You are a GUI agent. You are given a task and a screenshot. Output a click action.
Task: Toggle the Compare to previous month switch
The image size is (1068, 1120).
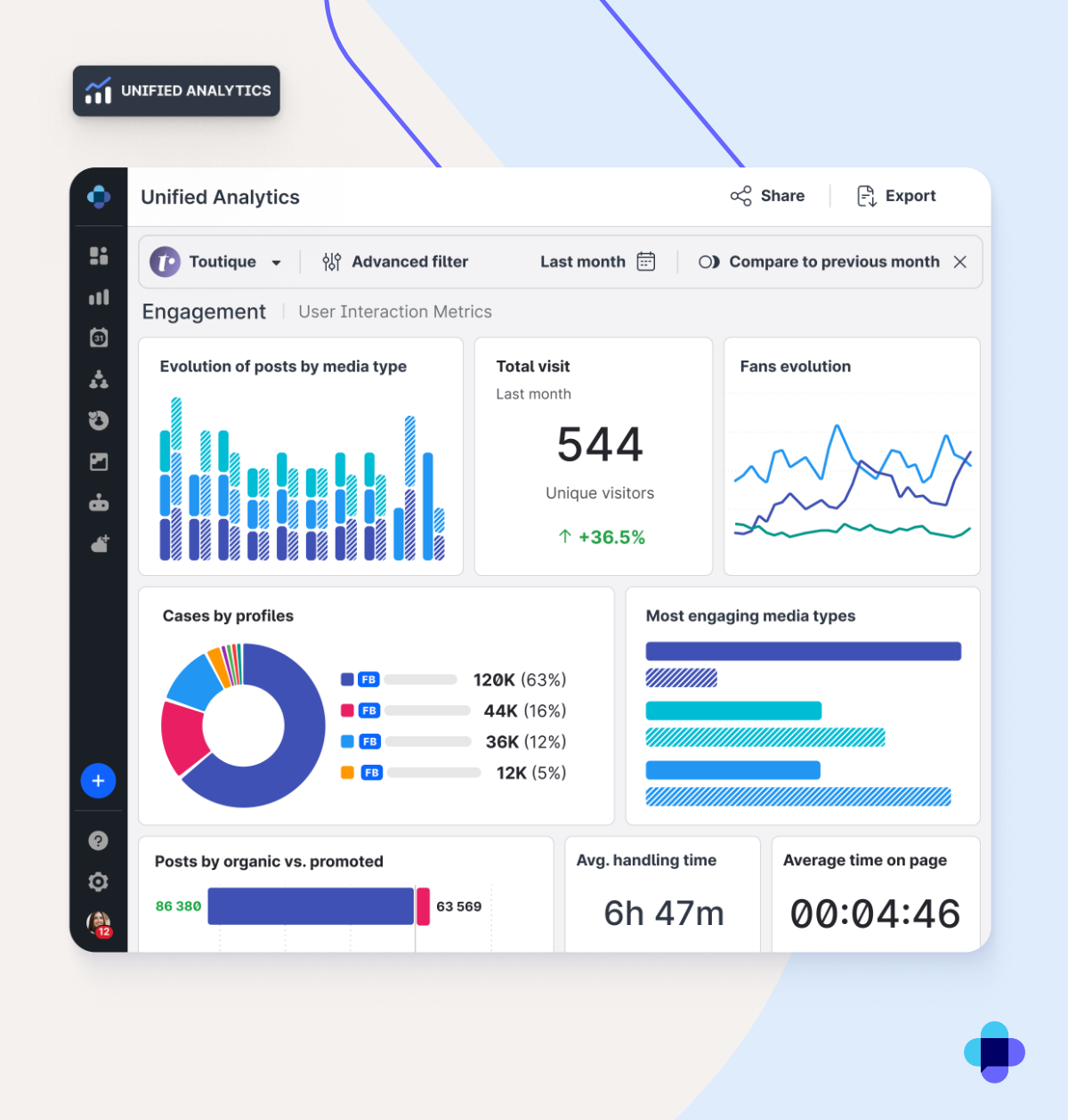pos(709,262)
